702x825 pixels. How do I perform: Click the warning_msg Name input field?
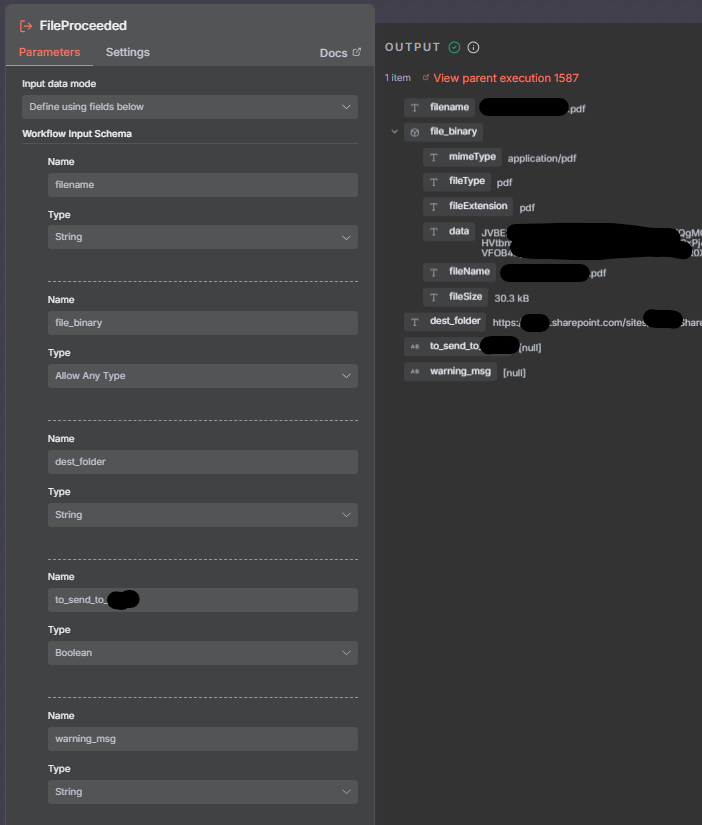tap(202, 739)
